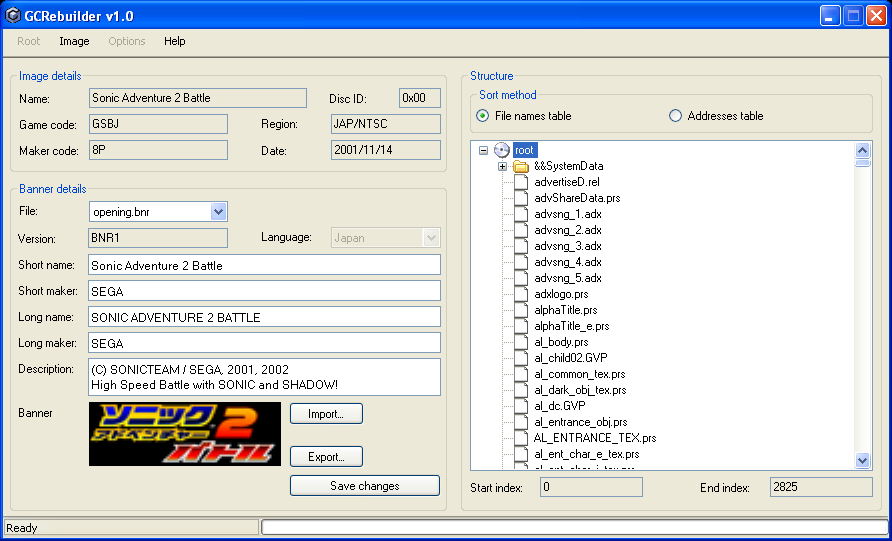892x541 pixels.
Task: Select the root label in tree
Action: coord(524,150)
